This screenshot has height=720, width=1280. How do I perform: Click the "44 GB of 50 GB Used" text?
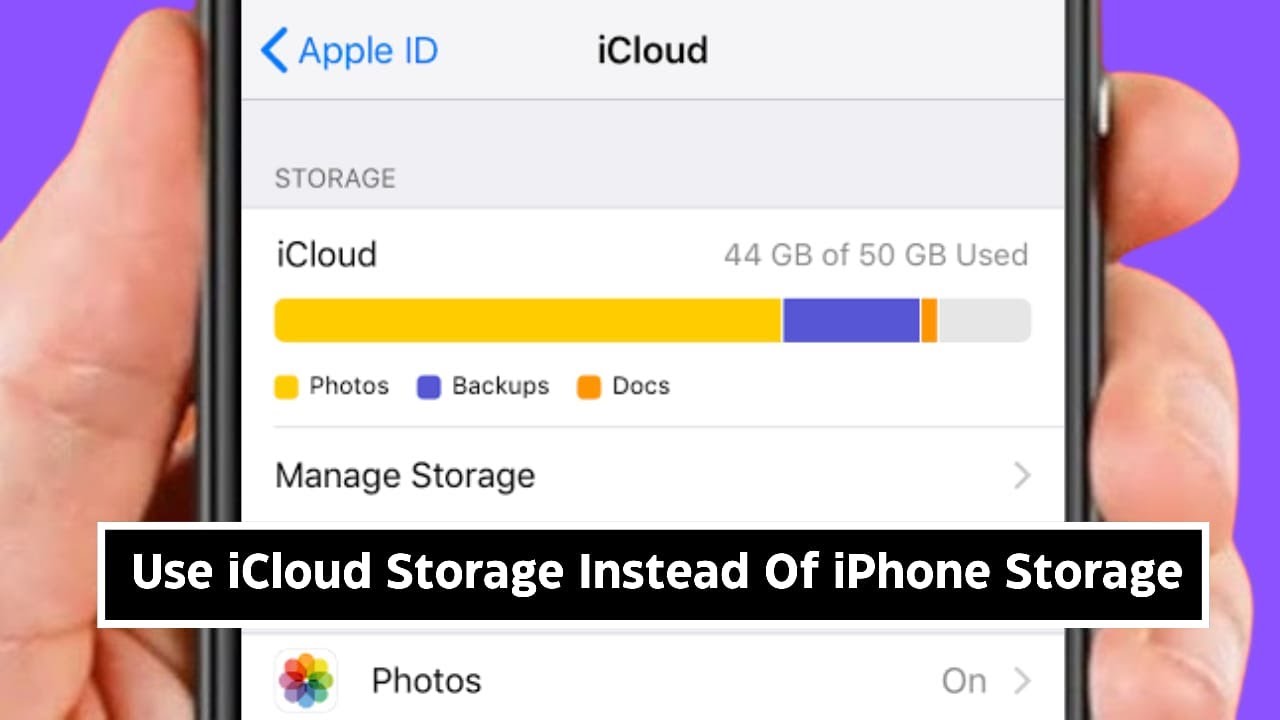coord(875,255)
